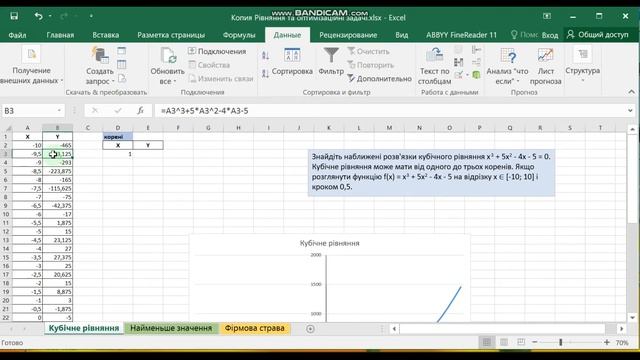
Task: Click the Insert Function fx icon
Action: (140, 111)
